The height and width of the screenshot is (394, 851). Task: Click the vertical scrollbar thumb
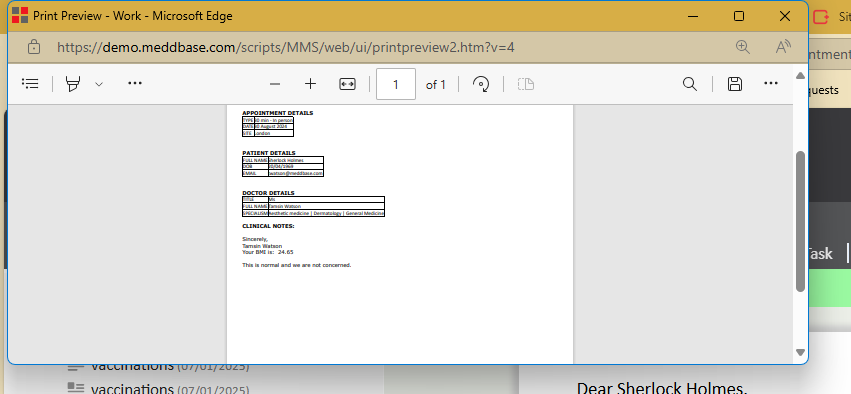point(800,221)
